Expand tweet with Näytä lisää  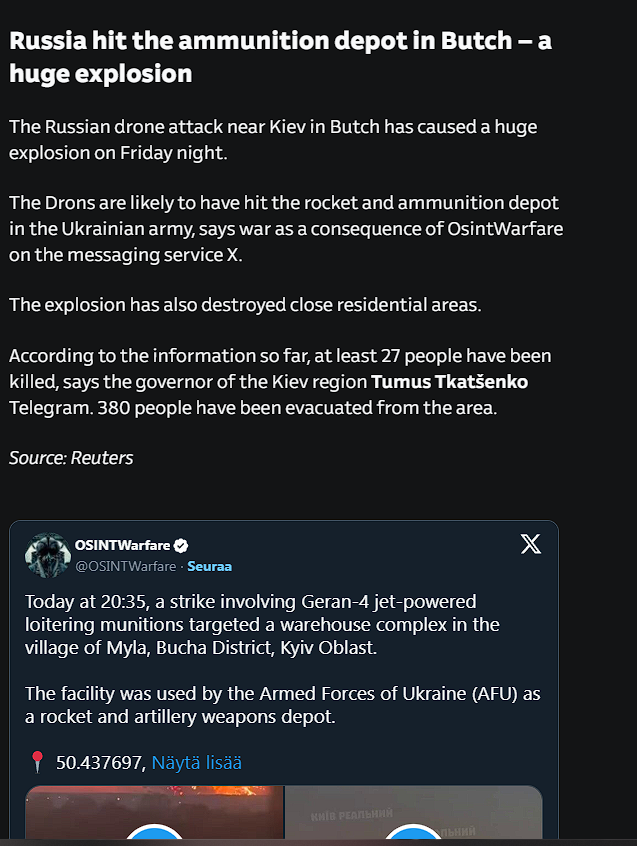click(x=197, y=762)
